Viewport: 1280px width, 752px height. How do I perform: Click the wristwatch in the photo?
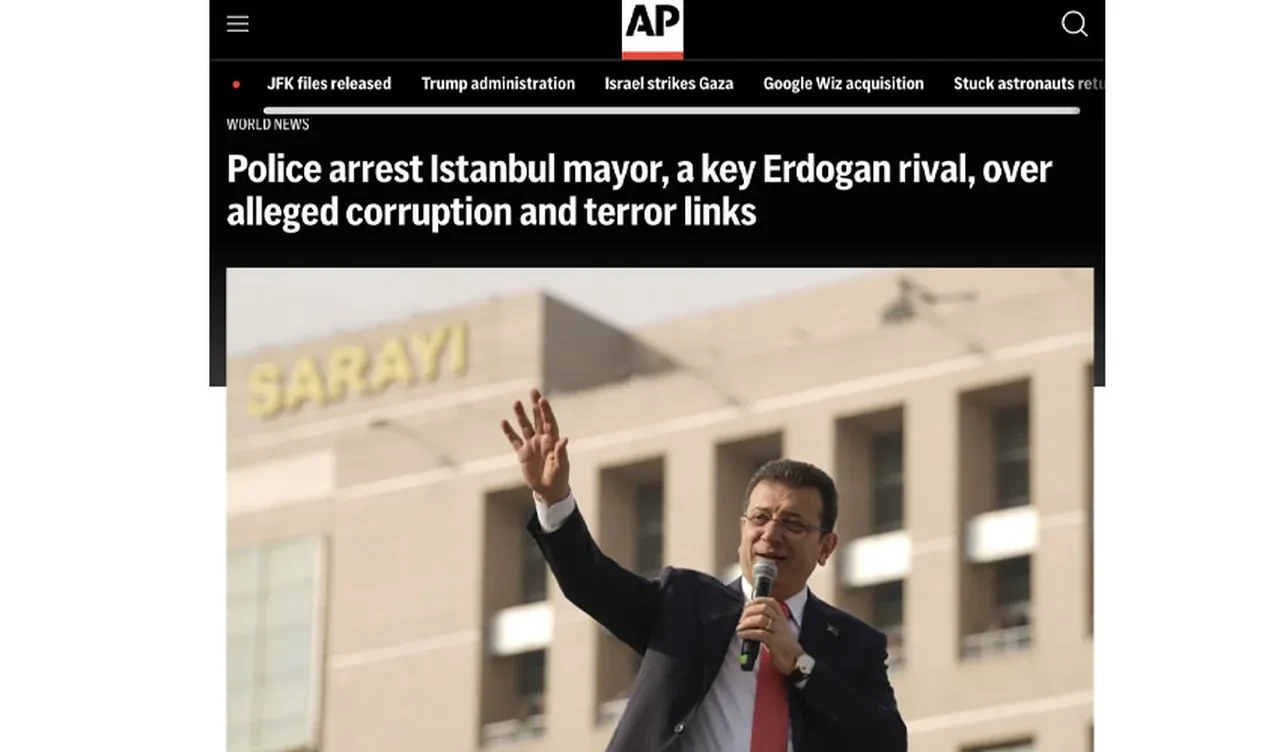(x=800, y=670)
